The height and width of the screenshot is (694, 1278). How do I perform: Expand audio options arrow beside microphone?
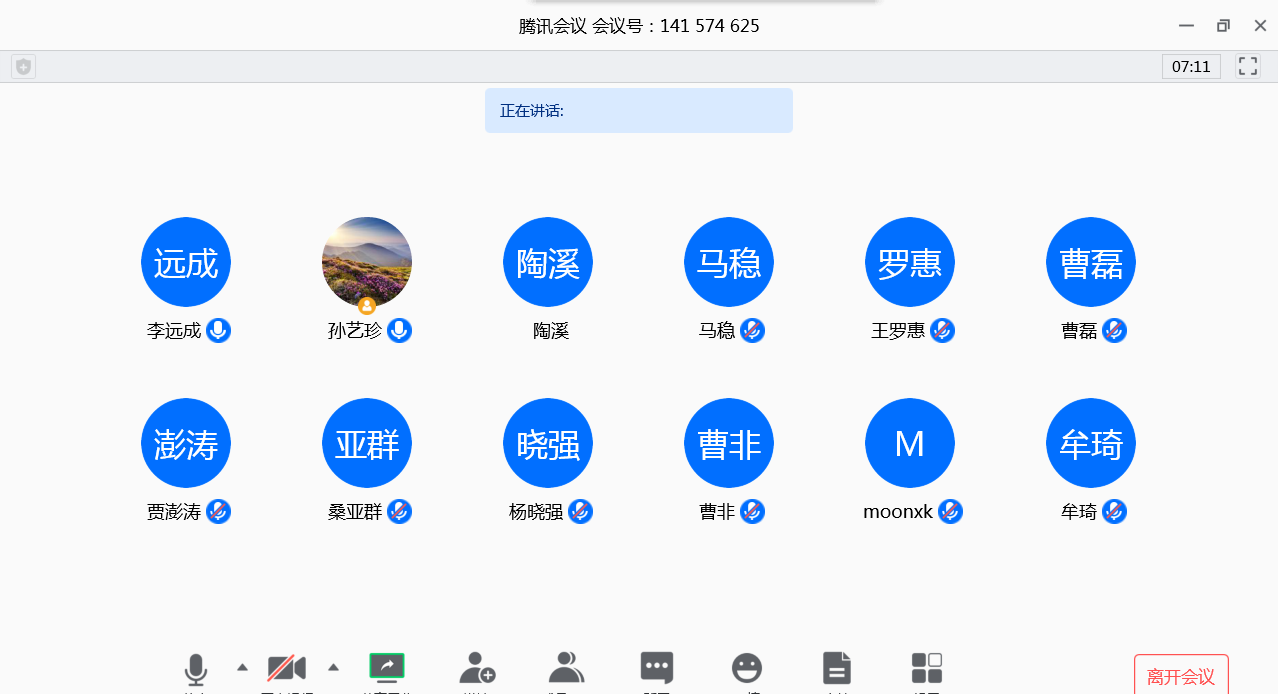pyautogui.click(x=242, y=667)
